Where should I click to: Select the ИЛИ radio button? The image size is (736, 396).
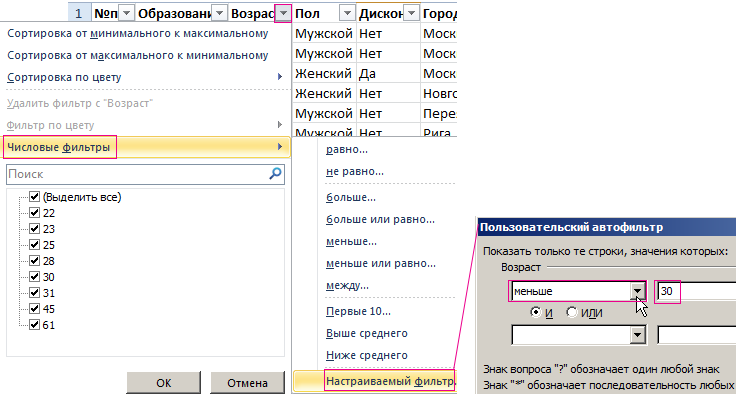(x=571, y=312)
